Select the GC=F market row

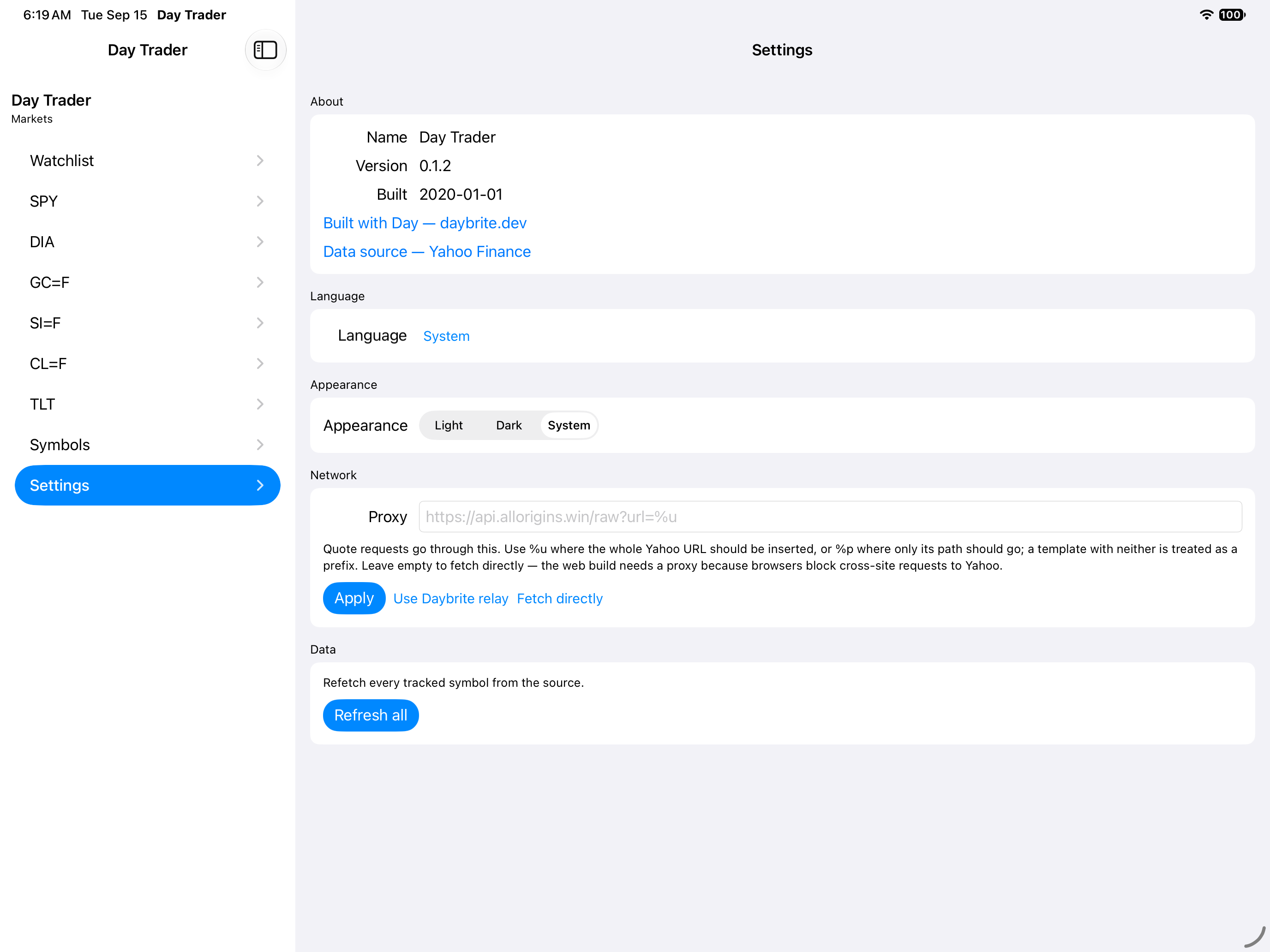148,282
